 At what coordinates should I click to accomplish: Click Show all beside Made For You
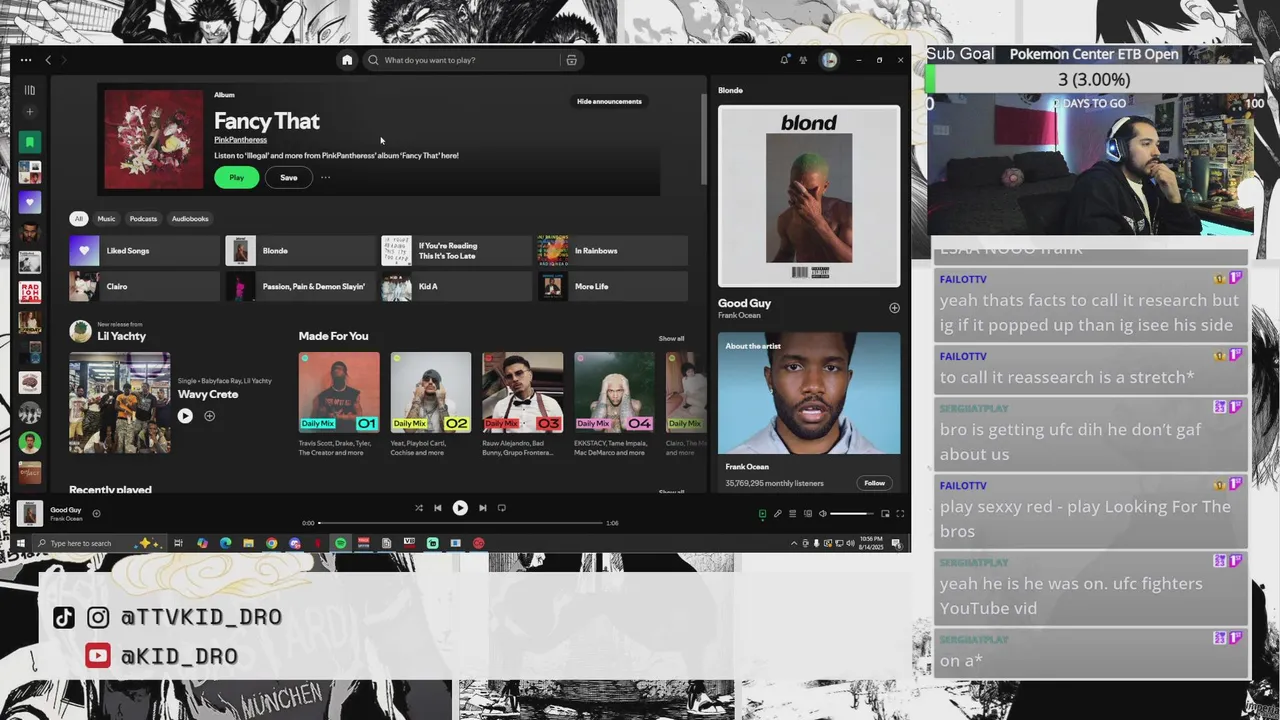tap(671, 339)
